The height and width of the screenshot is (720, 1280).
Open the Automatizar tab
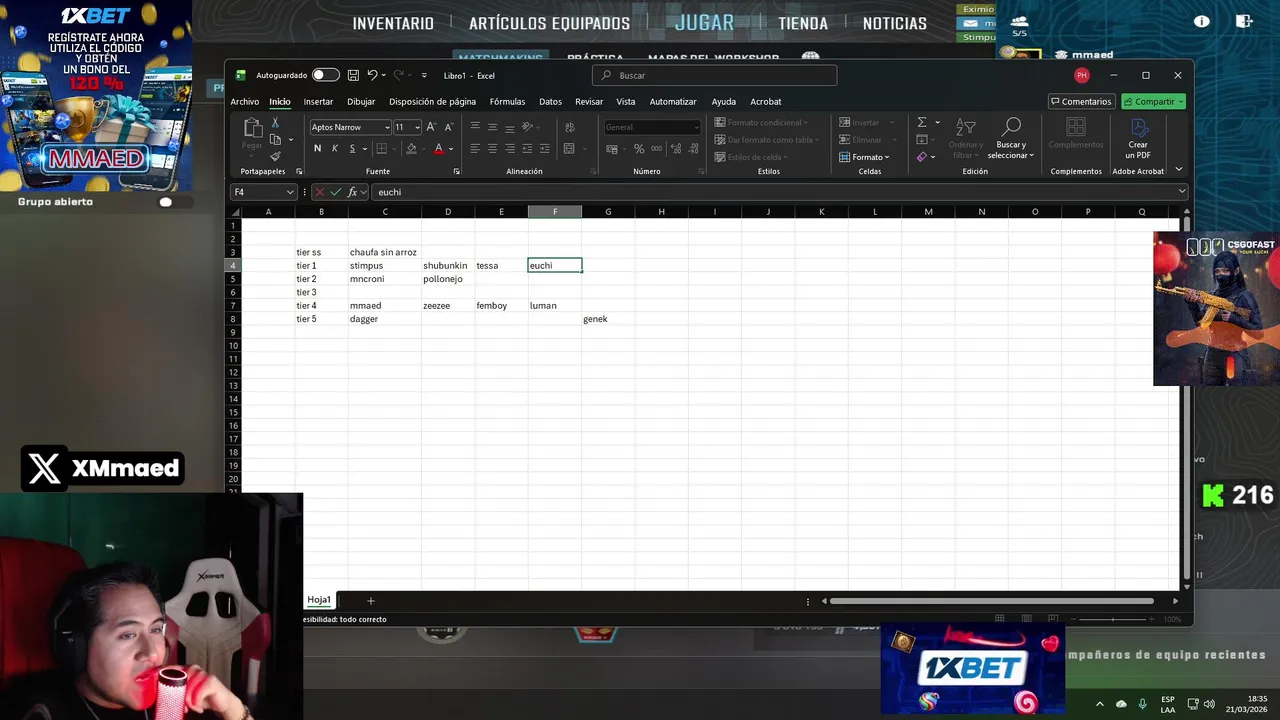click(x=673, y=102)
